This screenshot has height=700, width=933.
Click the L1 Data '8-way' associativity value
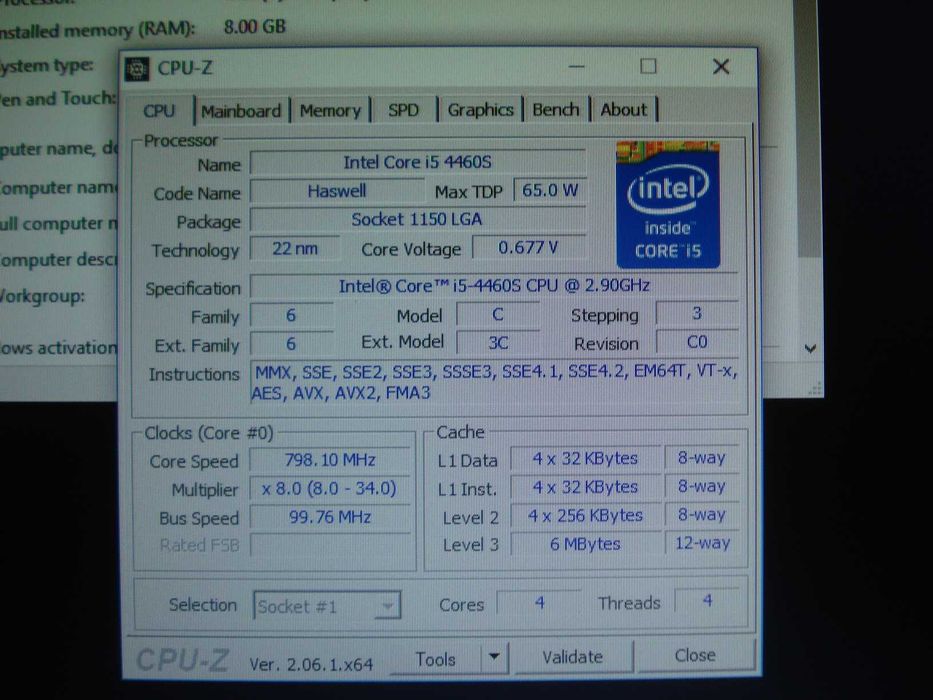[x=702, y=457]
